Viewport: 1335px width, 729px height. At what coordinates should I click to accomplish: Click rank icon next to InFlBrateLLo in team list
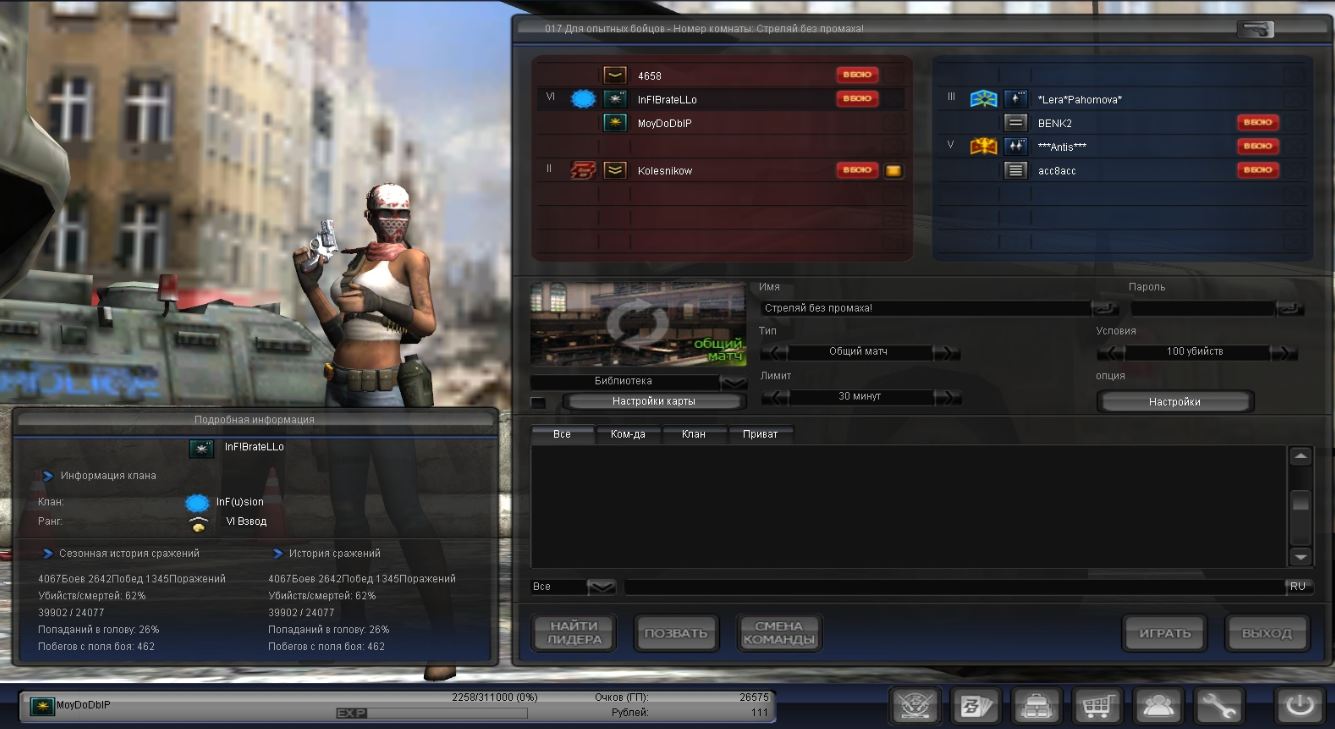coord(614,99)
